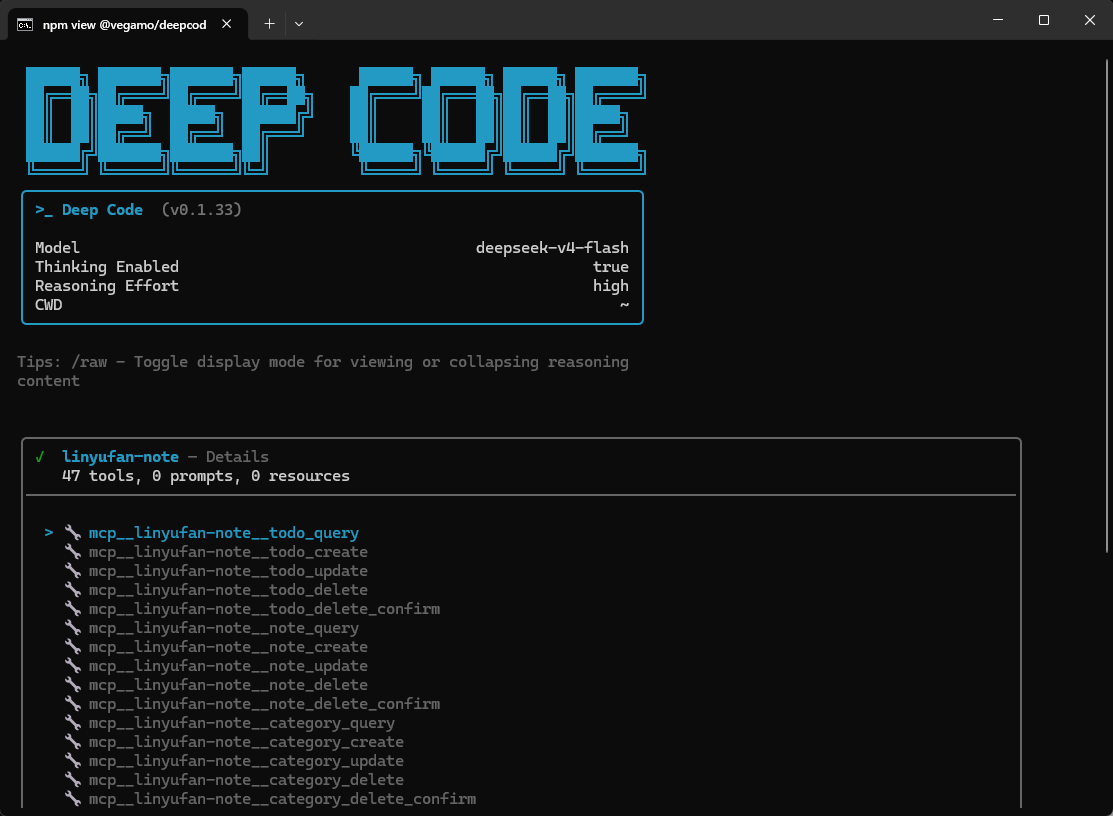1113x816 pixels.
Task: Click the Reasoning Effort label
Action: click(x=106, y=286)
